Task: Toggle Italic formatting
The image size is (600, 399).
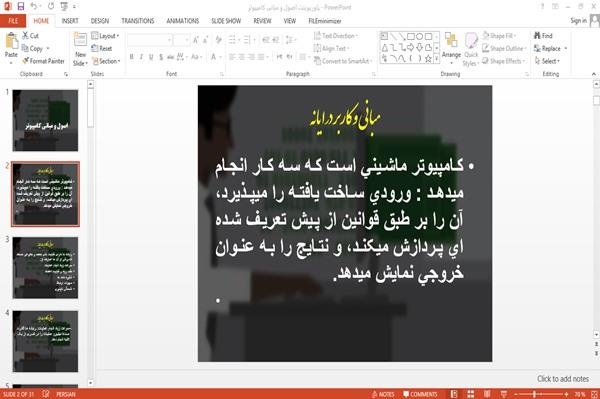Action: 141,57
